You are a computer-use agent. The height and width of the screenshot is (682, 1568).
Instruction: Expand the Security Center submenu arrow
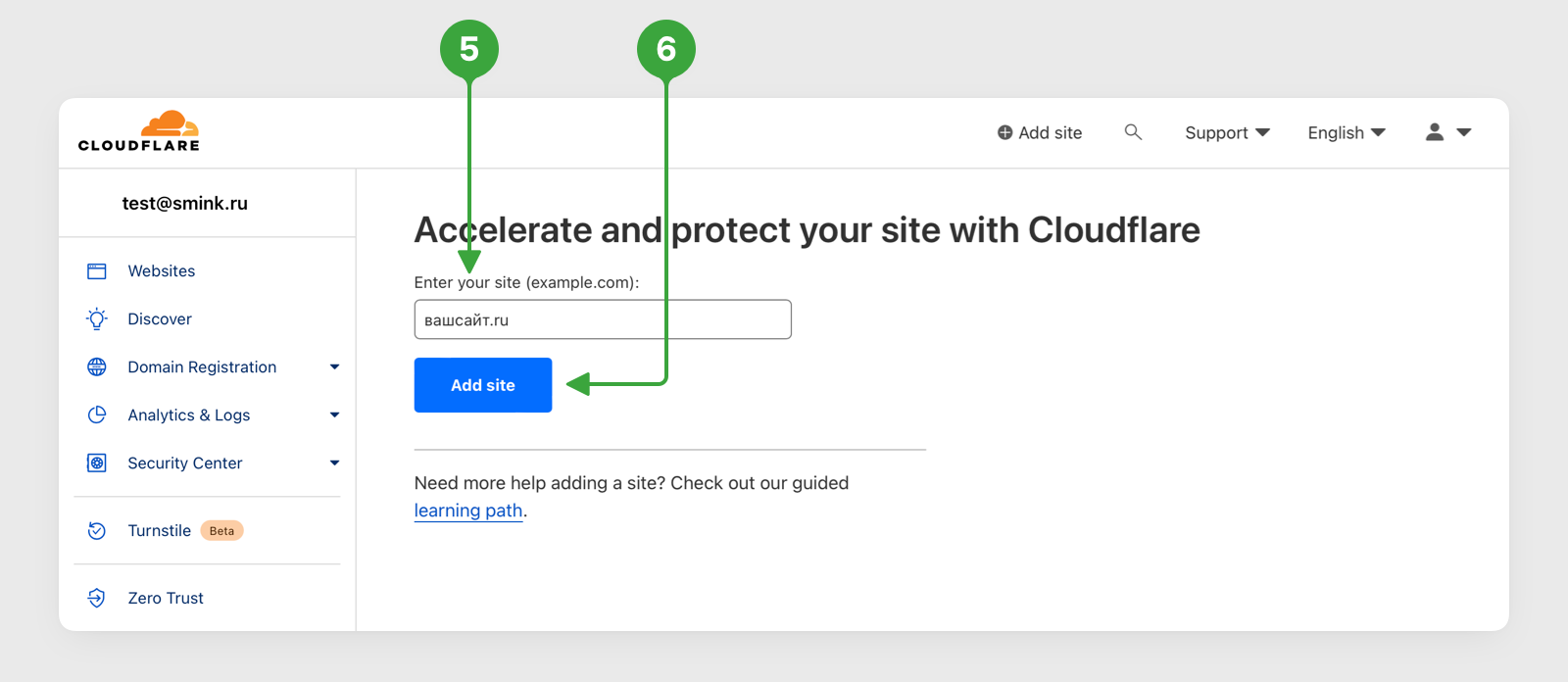(x=334, y=463)
